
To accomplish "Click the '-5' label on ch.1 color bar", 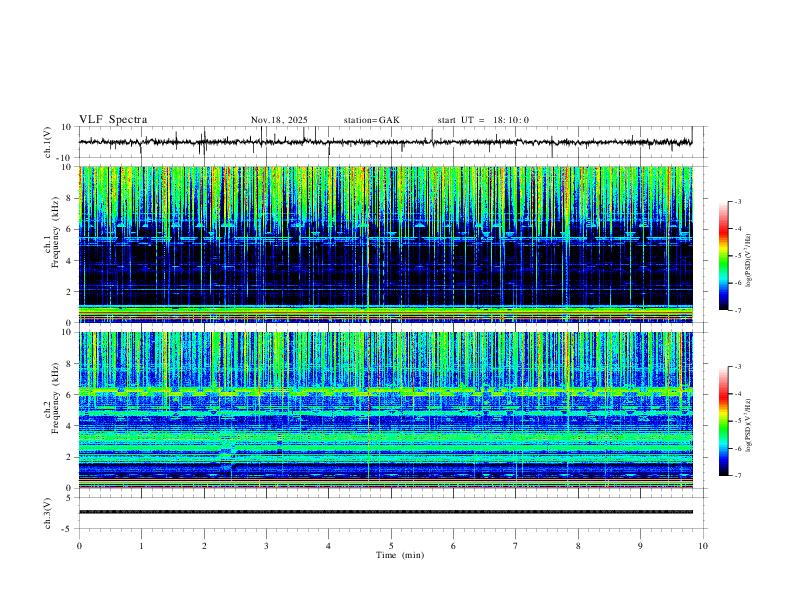I will [737, 256].
